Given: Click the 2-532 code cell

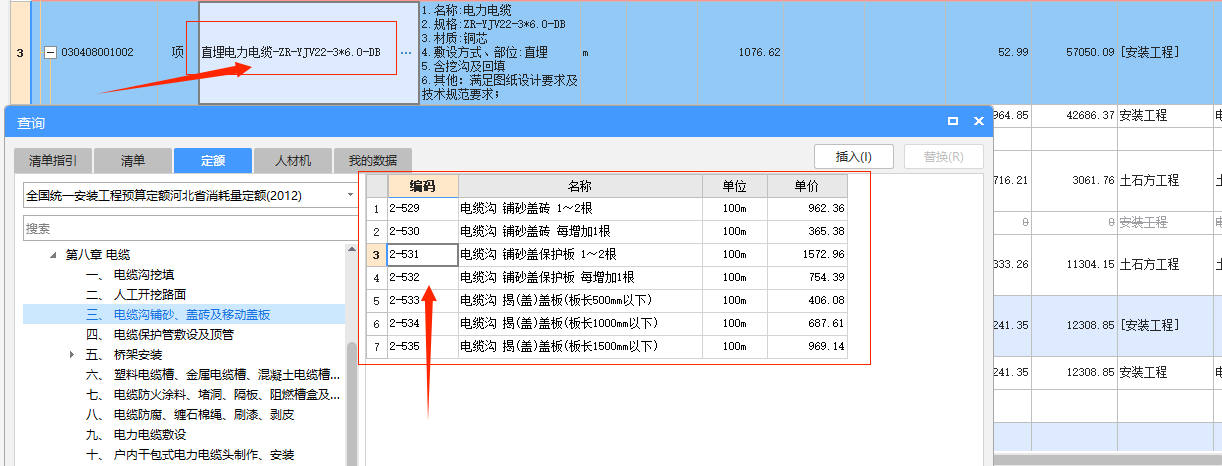Looking at the screenshot, I should (422, 277).
